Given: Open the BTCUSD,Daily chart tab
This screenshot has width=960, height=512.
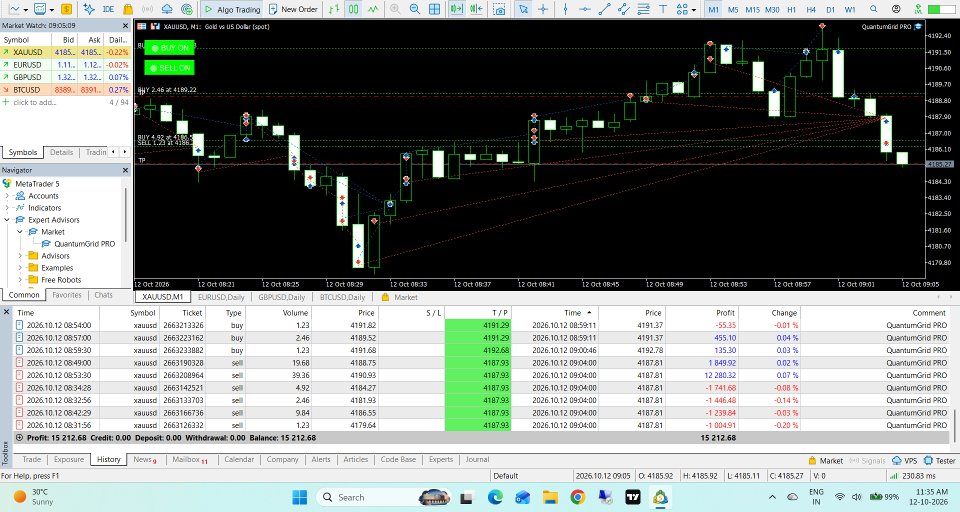Looking at the screenshot, I should pyautogui.click(x=342, y=297).
